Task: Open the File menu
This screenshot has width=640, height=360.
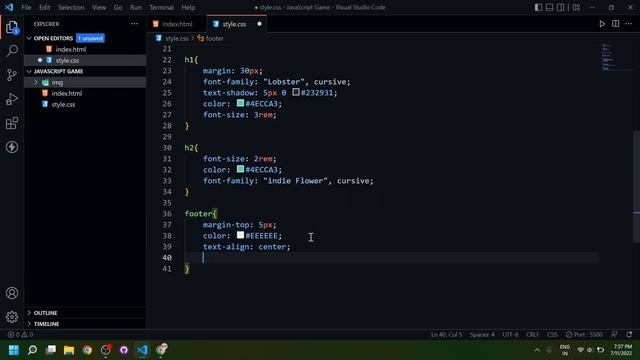Action: (26, 7)
